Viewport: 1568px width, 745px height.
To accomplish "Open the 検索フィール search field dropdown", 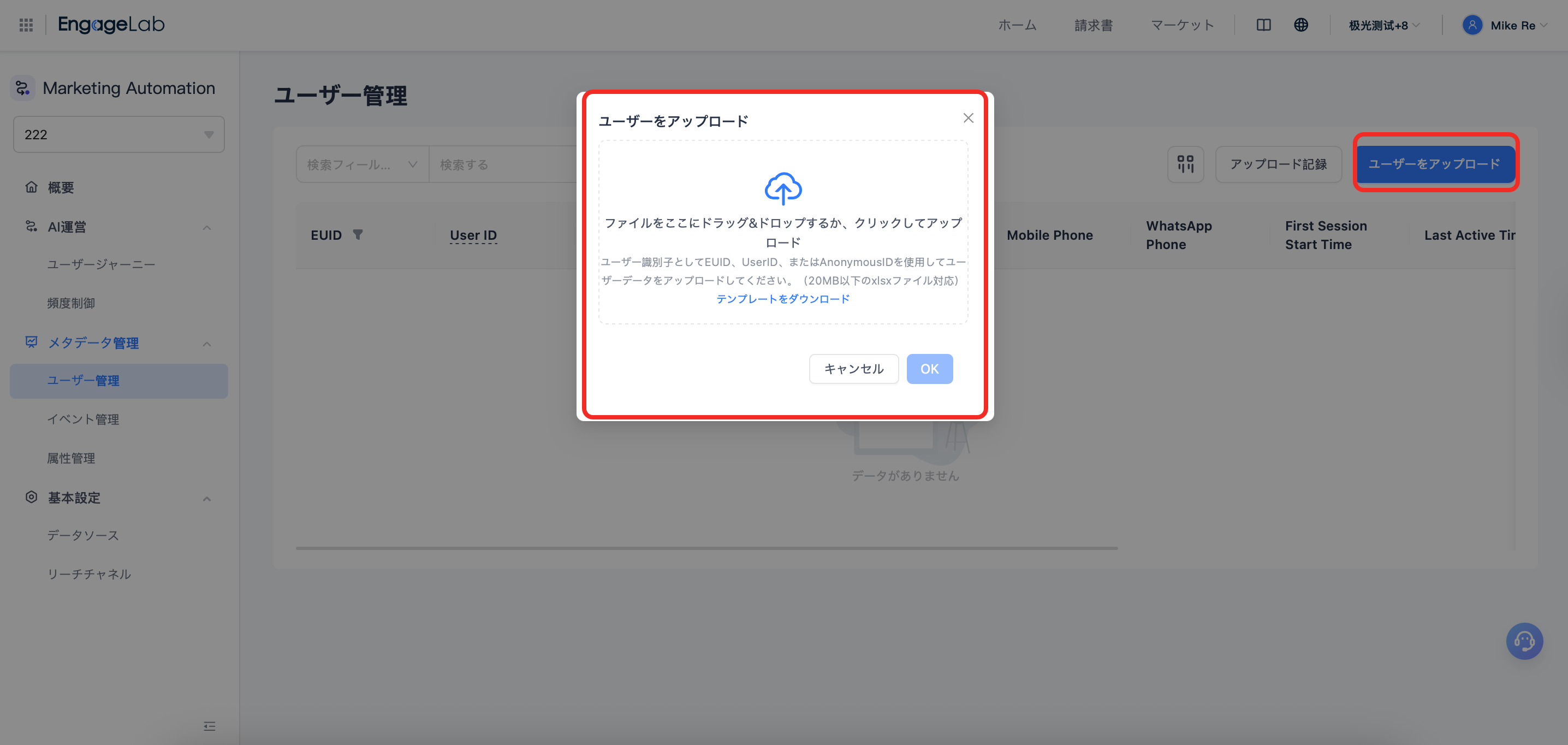I will click(x=361, y=164).
